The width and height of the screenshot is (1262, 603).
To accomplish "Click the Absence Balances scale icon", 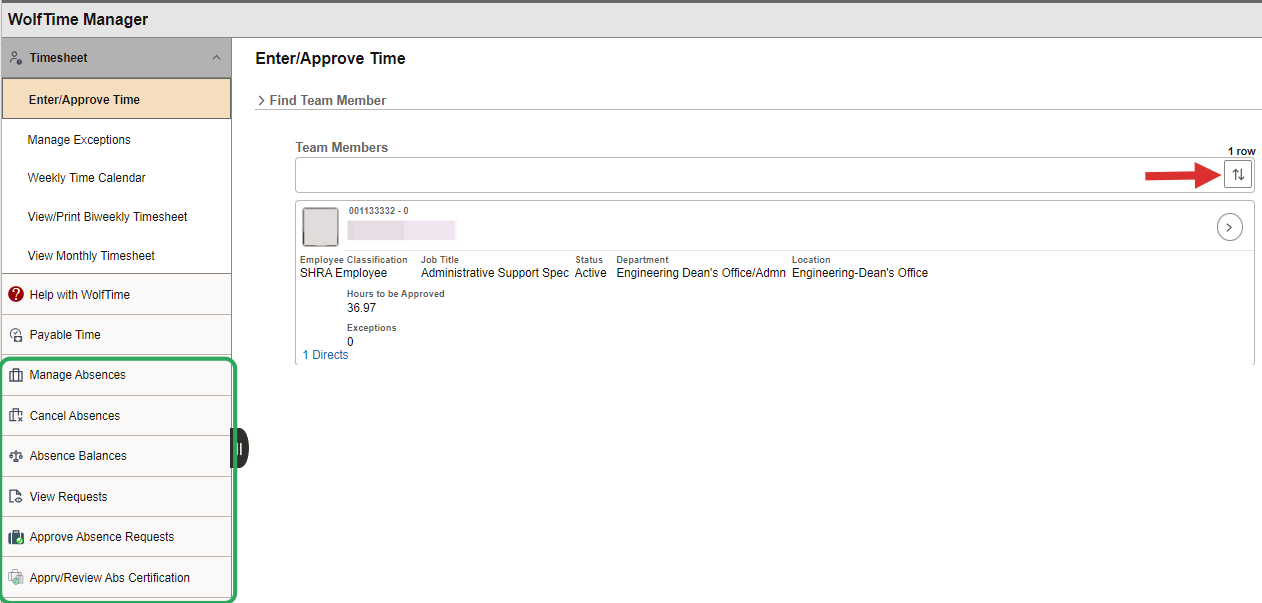I will 16,456.
